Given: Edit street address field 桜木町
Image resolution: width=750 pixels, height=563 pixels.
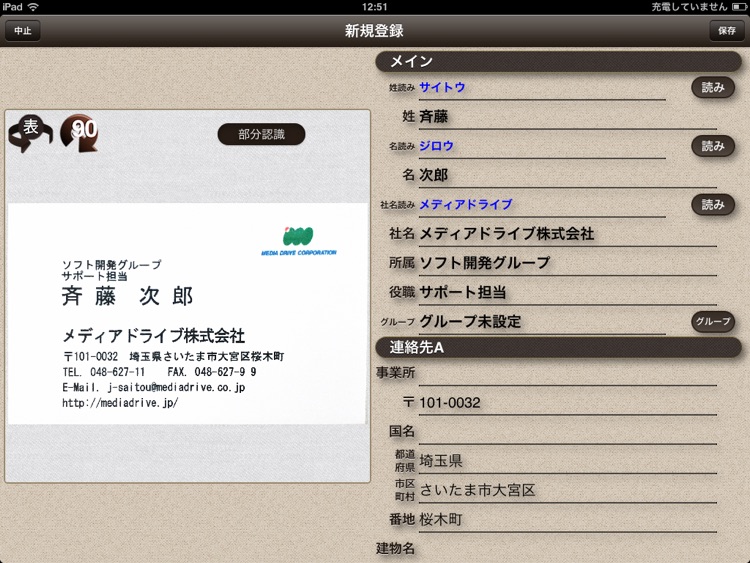Looking at the screenshot, I should (568, 520).
